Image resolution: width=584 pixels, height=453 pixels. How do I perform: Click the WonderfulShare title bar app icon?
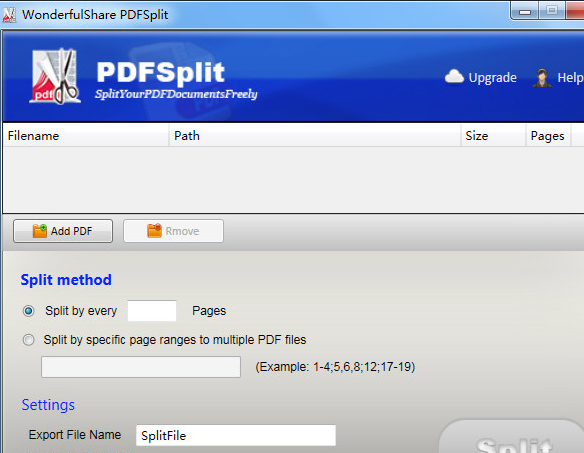[x=9, y=15]
